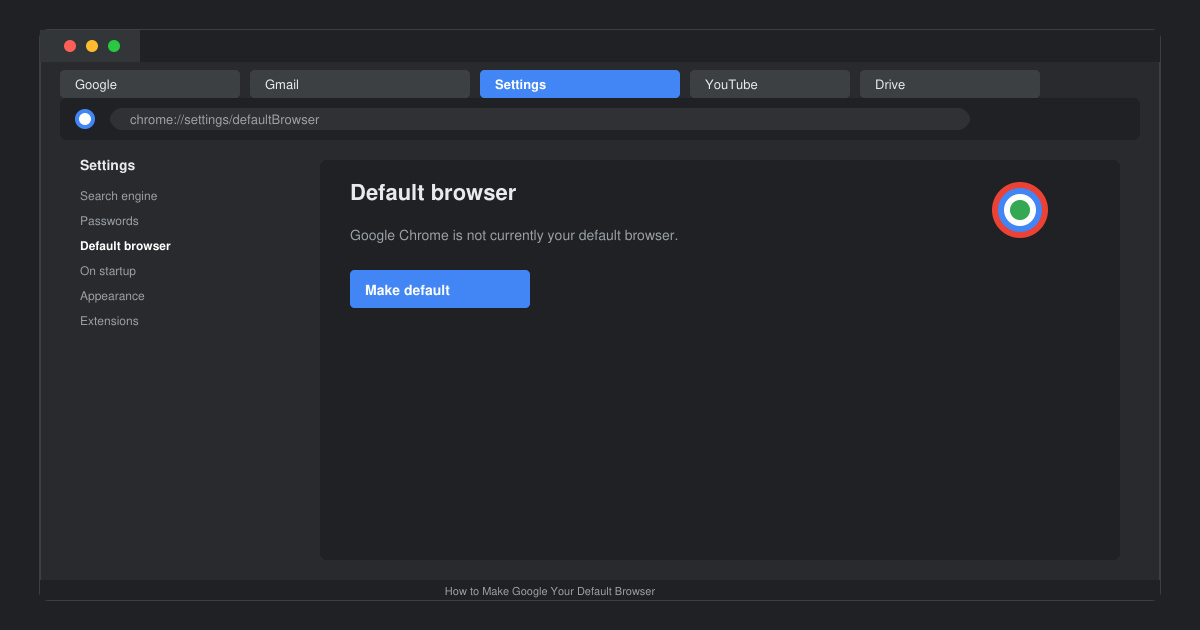Open On startup settings section
1200x630 pixels.
[x=108, y=271]
